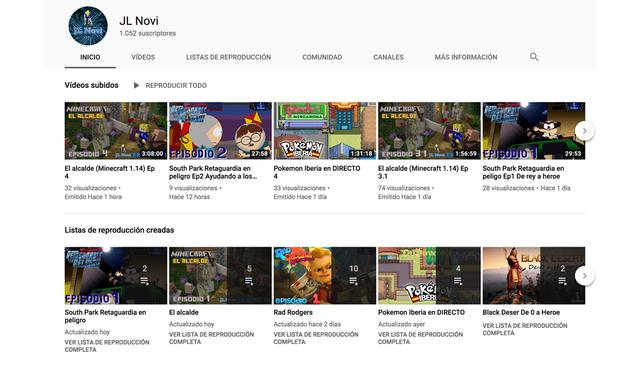Open the JL Novi channel avatar
The height and width of the screenshot is (368, 640).
(x=88, y=26)
